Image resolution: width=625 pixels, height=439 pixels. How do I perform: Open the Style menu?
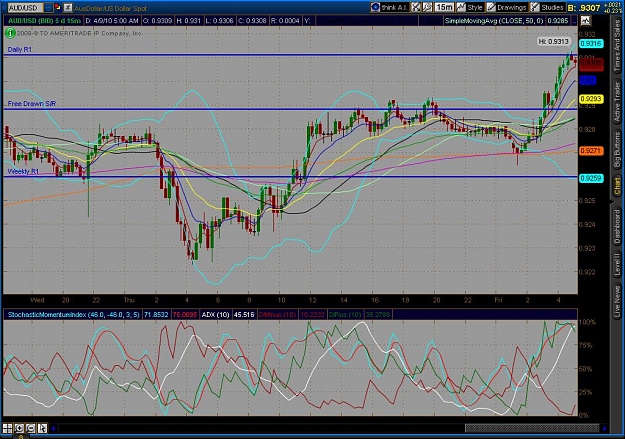tap(470, 7)
